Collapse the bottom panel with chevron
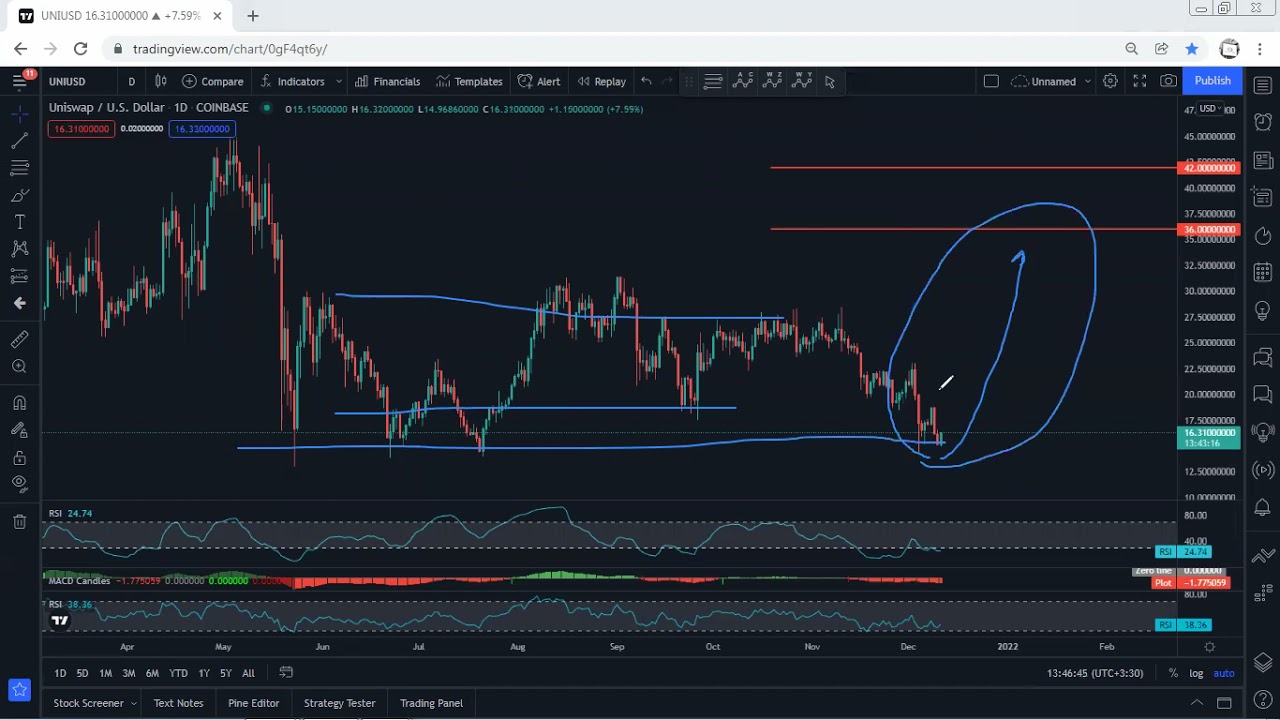This screenshot has width=1280, height=720. [x=1196, y=703]
